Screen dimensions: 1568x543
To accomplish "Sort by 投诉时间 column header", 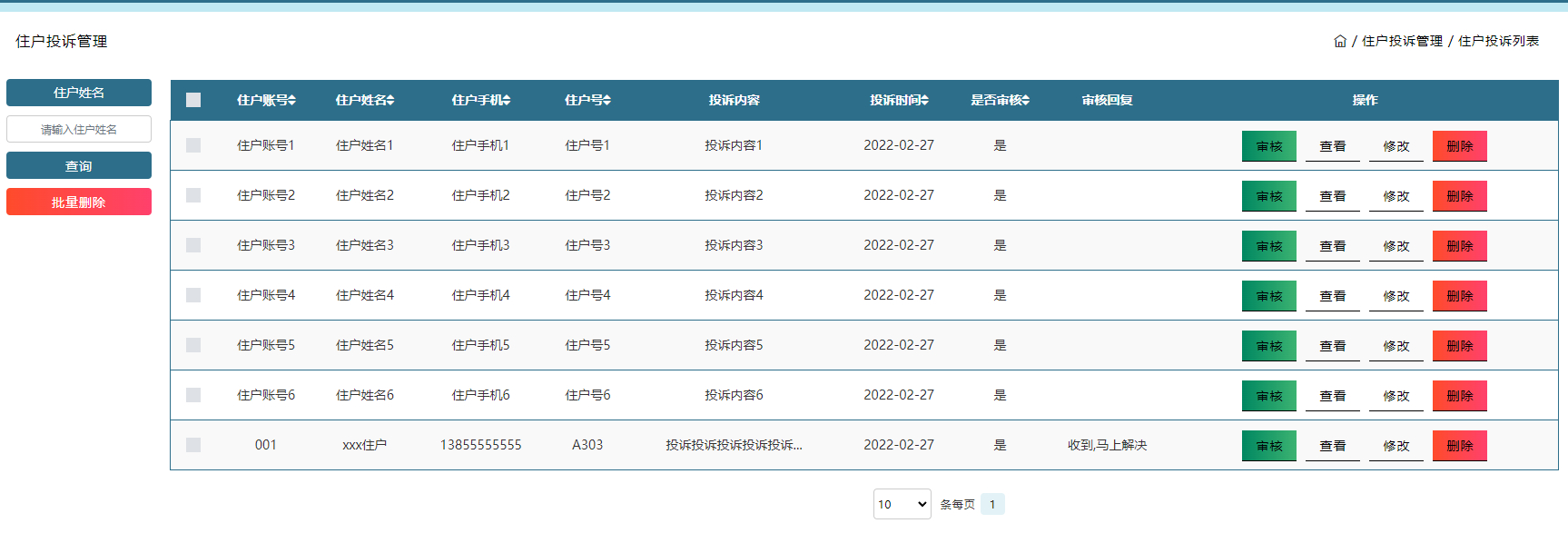I will (899, 100).
